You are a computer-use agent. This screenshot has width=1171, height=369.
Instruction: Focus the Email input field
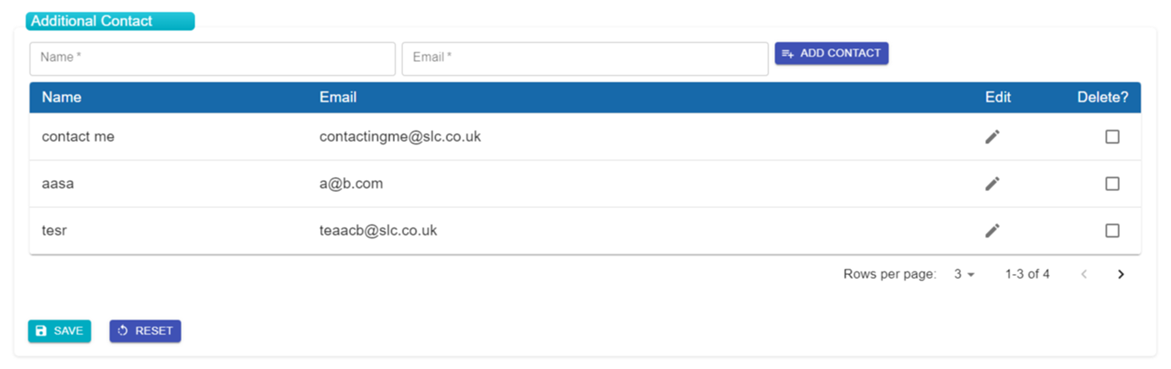[585, 58]
